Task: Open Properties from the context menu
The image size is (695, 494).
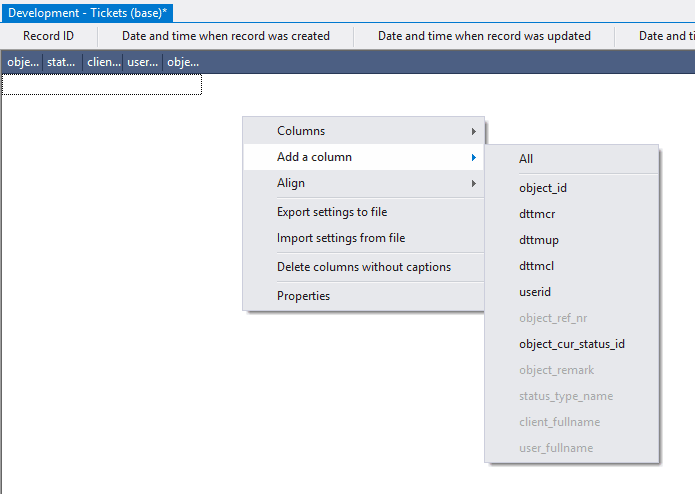Action: (x=303, y=296)
